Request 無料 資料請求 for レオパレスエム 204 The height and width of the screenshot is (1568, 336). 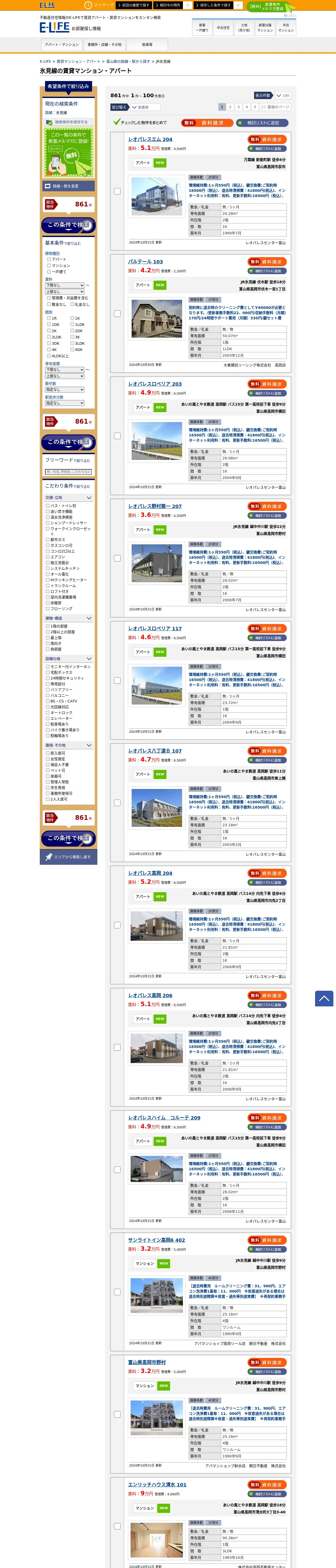pyautogui.click(x=268, y=139)
